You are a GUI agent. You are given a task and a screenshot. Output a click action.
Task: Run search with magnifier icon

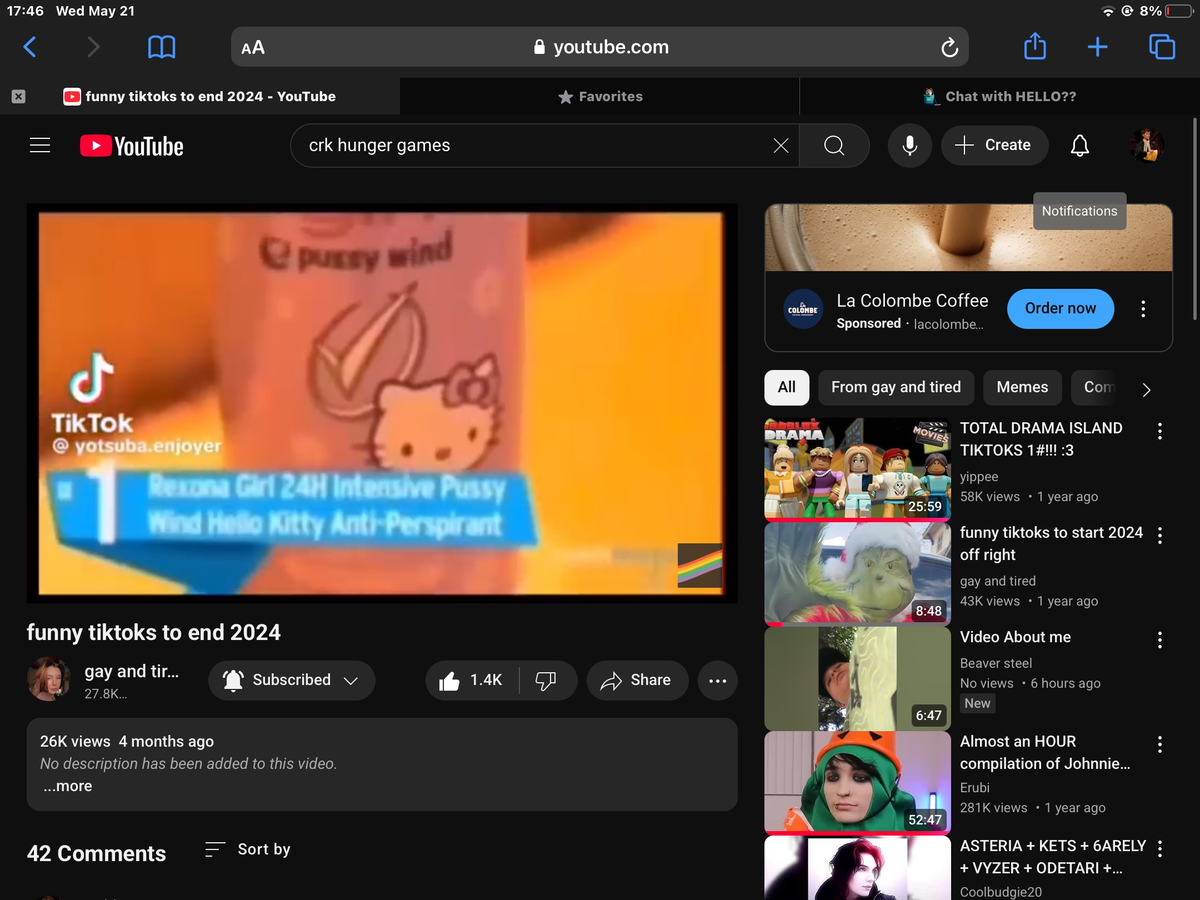point(834,146)
